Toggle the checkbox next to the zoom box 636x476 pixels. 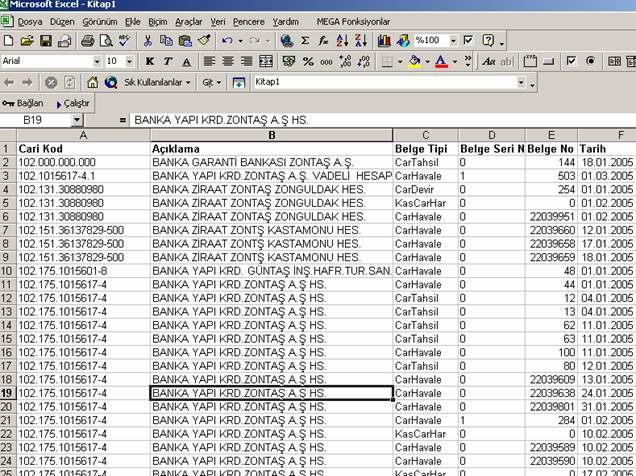pos(468,40)
